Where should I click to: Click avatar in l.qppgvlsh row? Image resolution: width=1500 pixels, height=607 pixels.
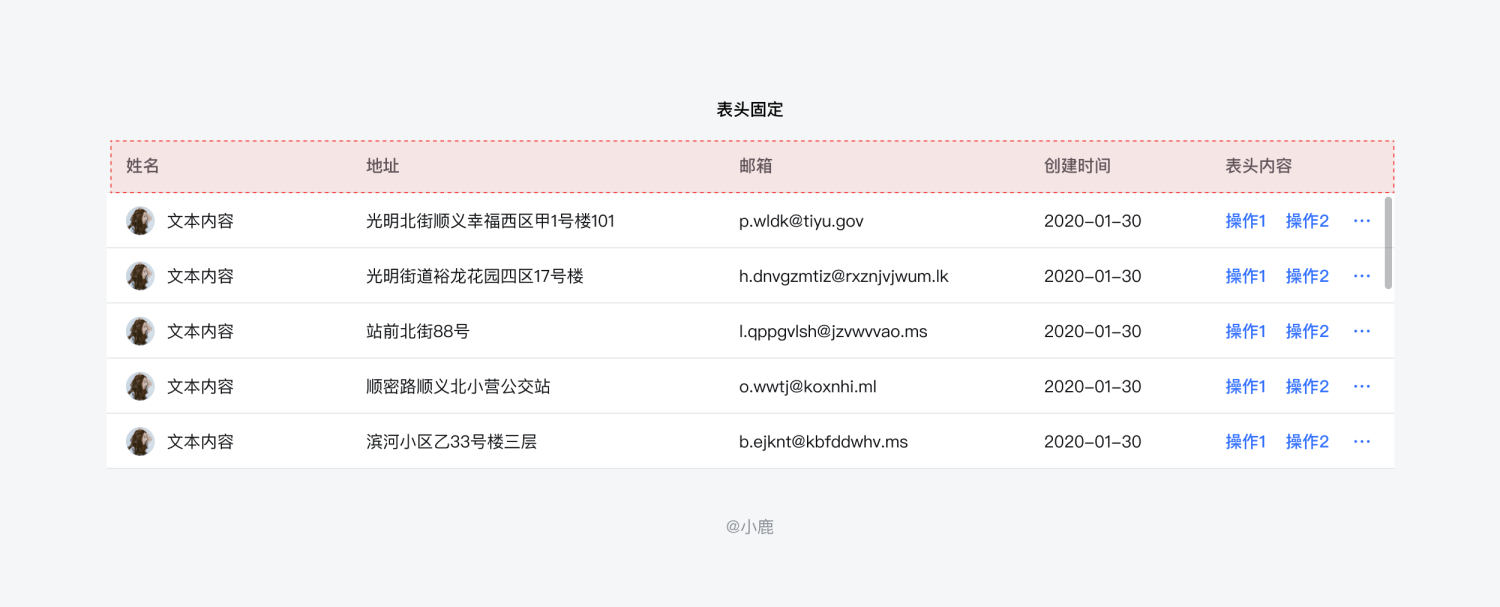(x=140, y=331)
